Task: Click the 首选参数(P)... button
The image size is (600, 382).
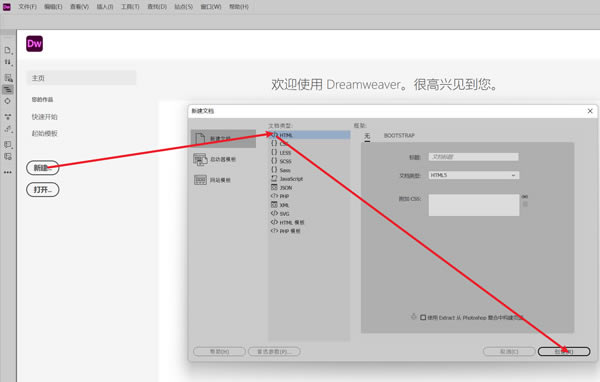Action: click(x=274, y=351)
